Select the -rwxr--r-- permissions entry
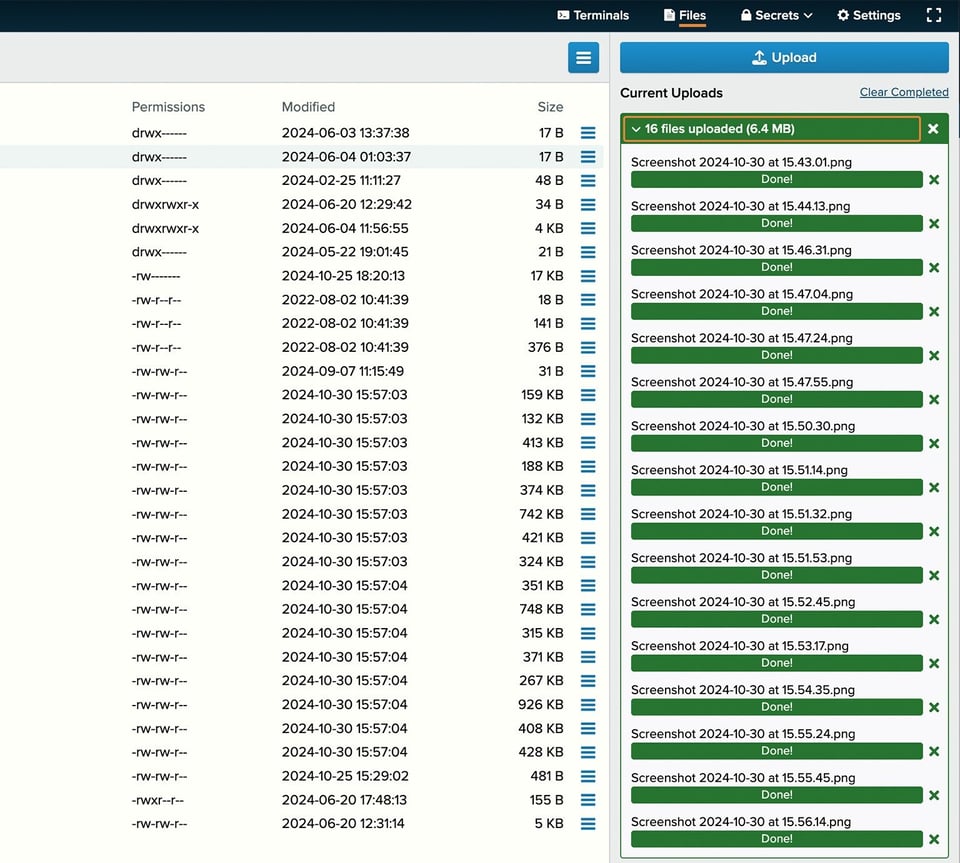Screen dimensions: 960x863 click(157, 800)
